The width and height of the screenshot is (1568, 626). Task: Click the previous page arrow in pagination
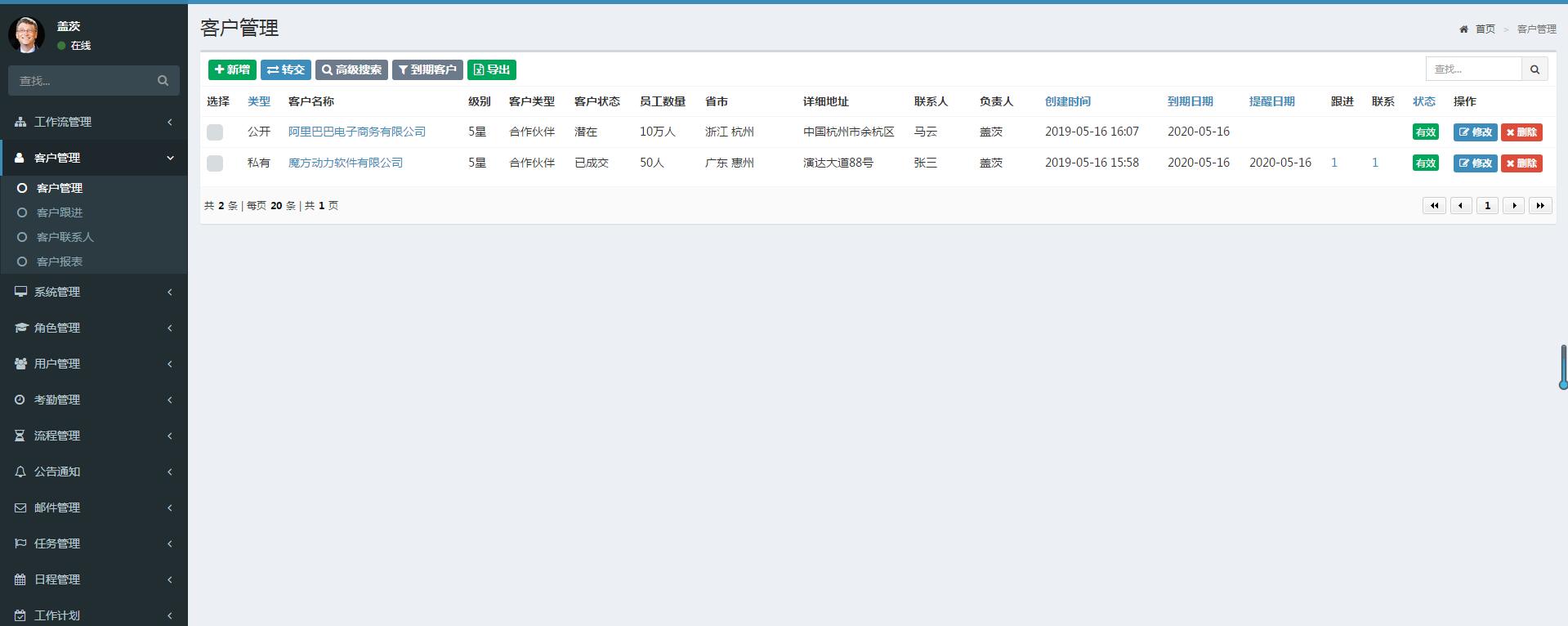(1461, 206)
